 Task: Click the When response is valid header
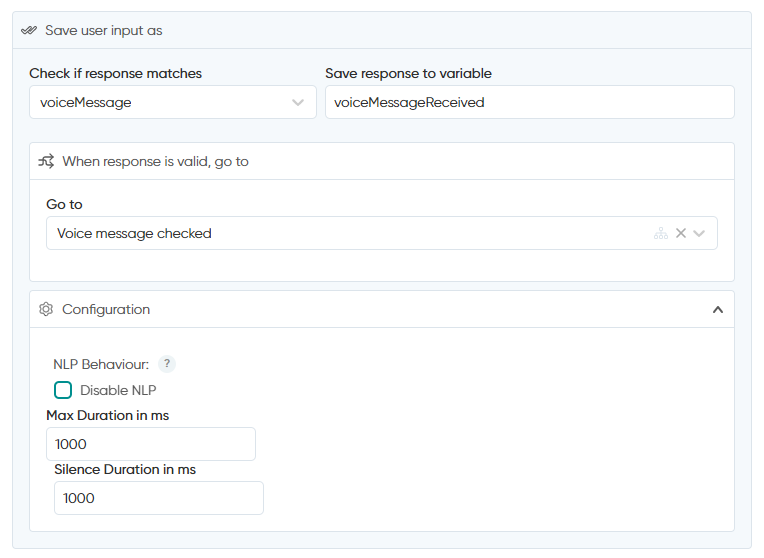point(155,161)
